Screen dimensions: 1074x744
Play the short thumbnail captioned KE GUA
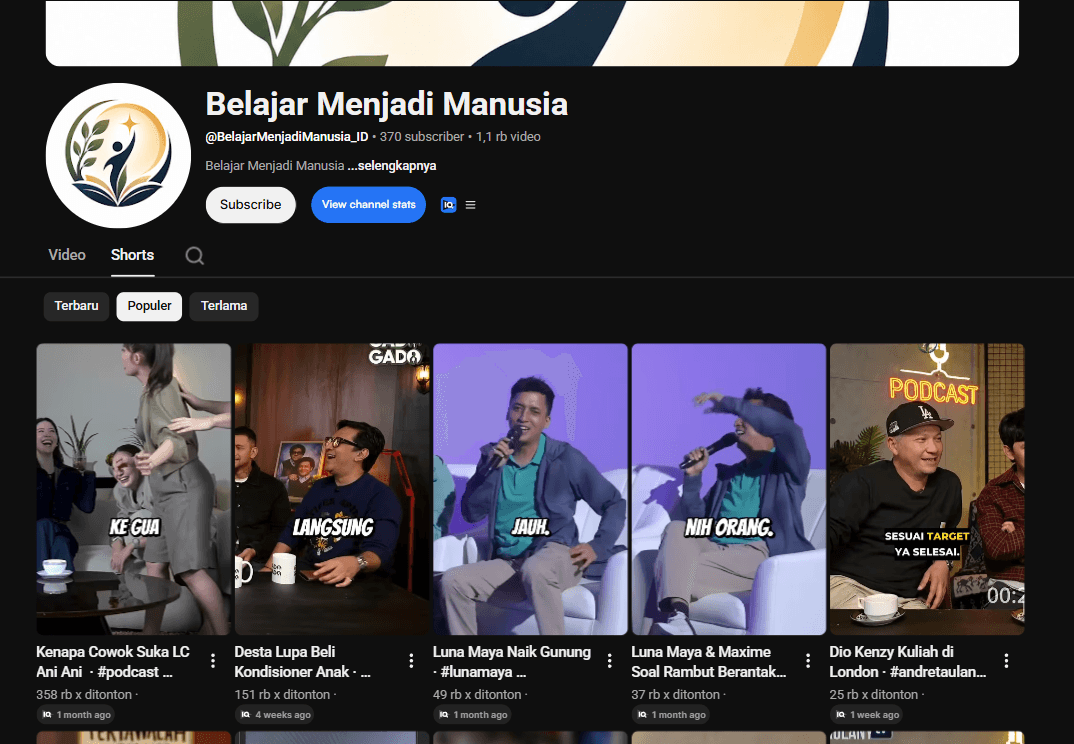[134, 489]
